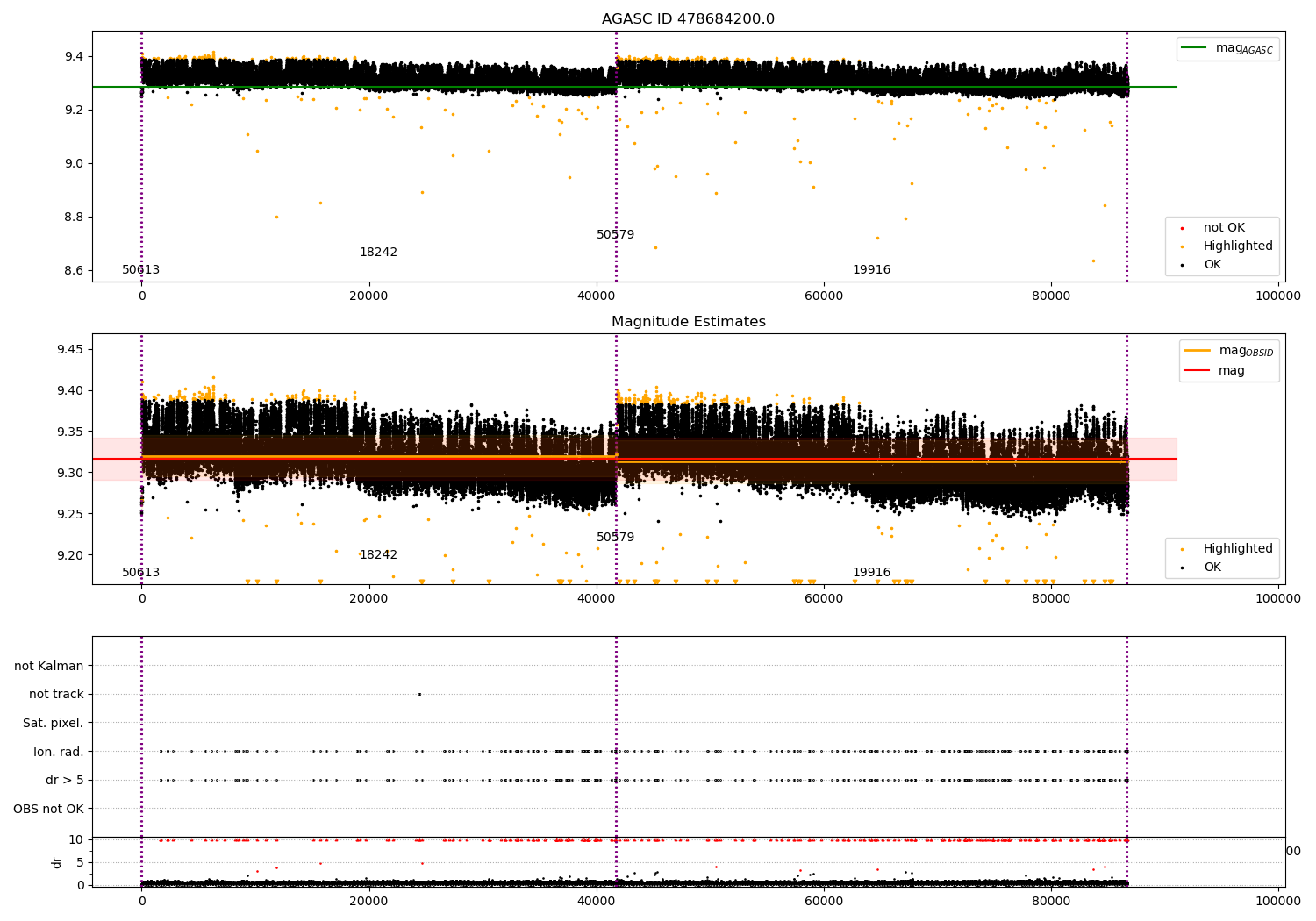This screenshot has height=921, width=1316.
Task: Click the rotated 'dr' axis label
Action: pyautogui.click(x=57, y=862)
